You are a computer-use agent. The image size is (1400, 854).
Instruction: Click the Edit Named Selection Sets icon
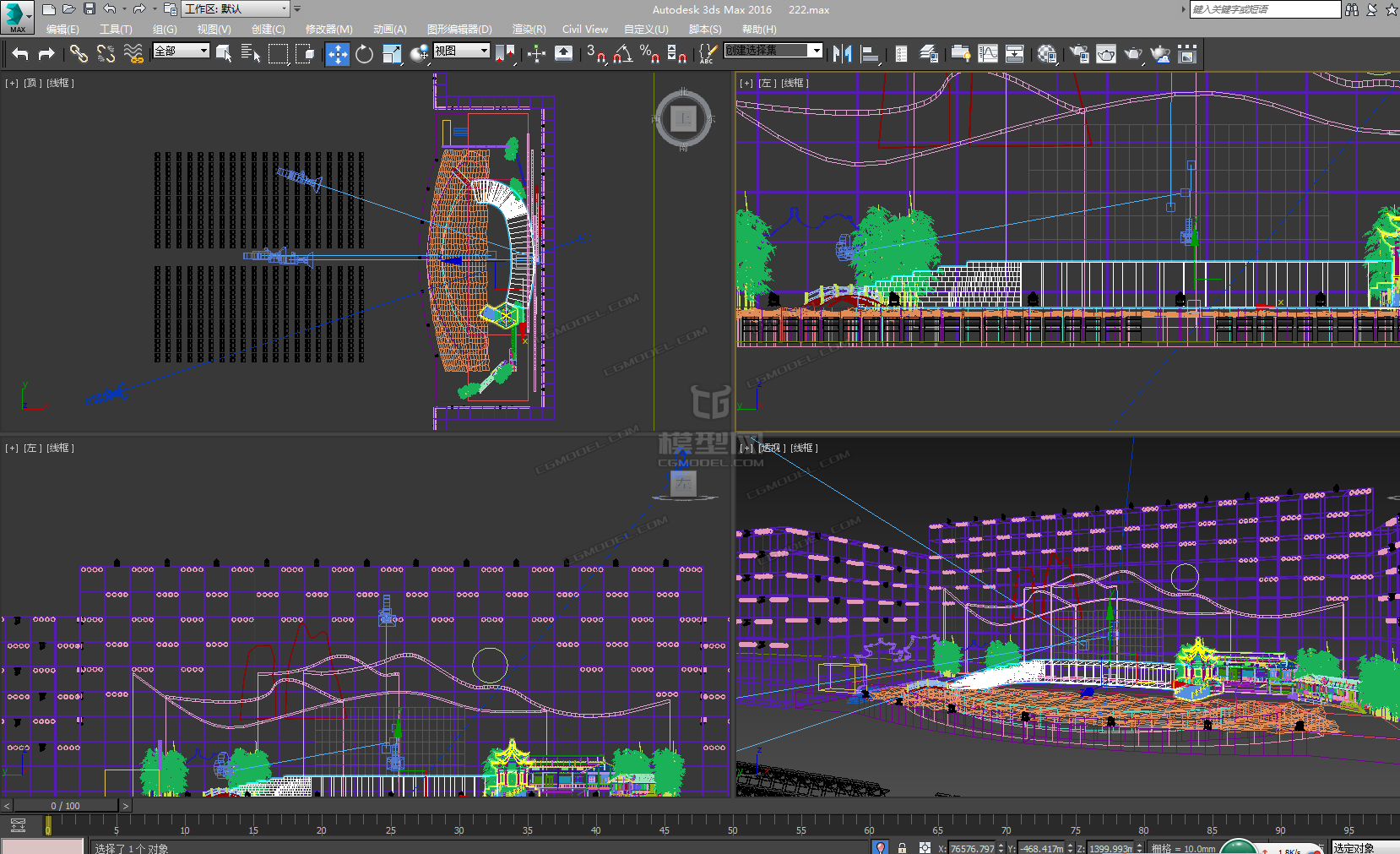(x=707, y=55)
